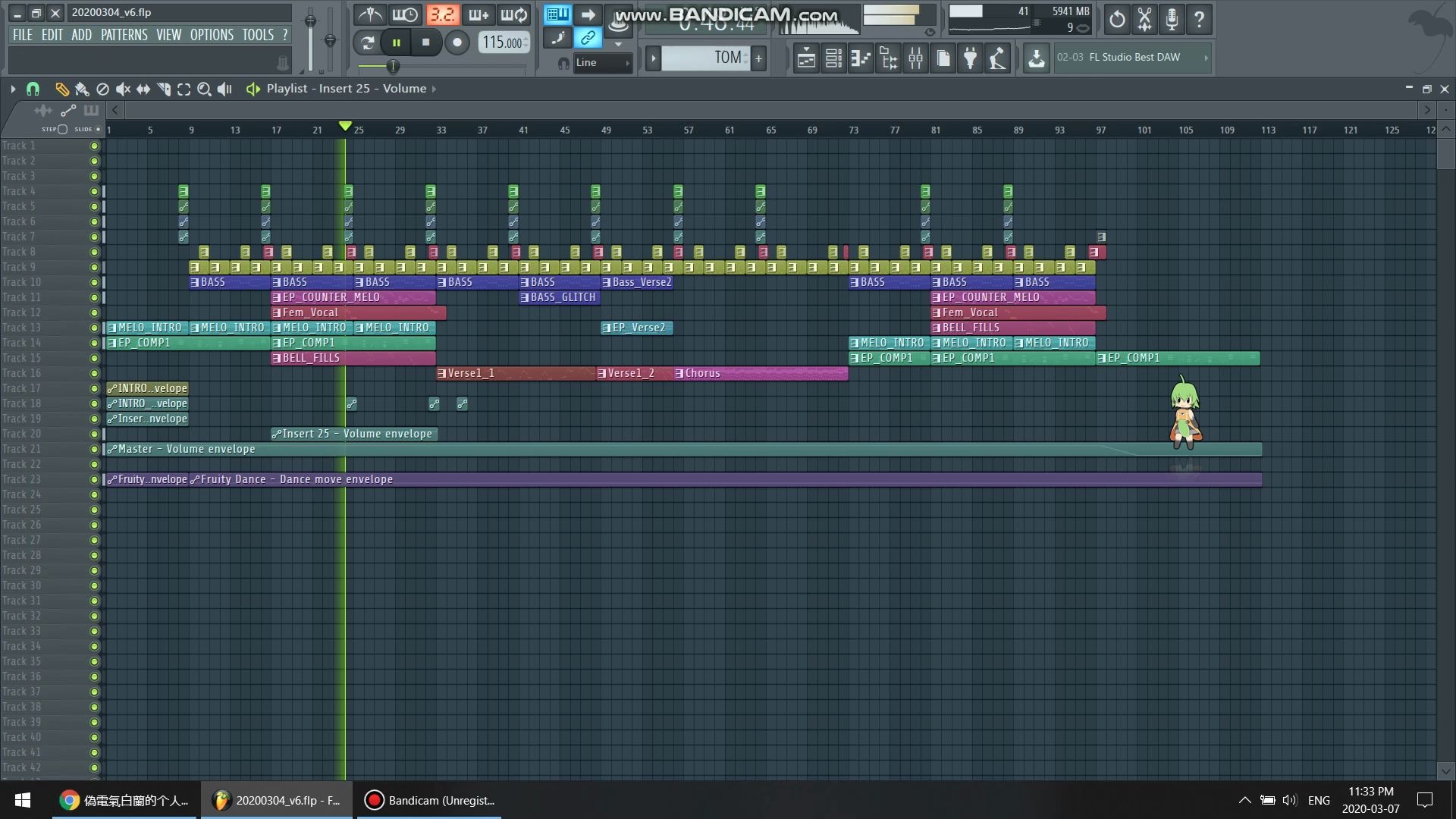Viewport: 1456px width, 819px height.
Task: Select the playlist Mute tool
Action: click(123, 89)
